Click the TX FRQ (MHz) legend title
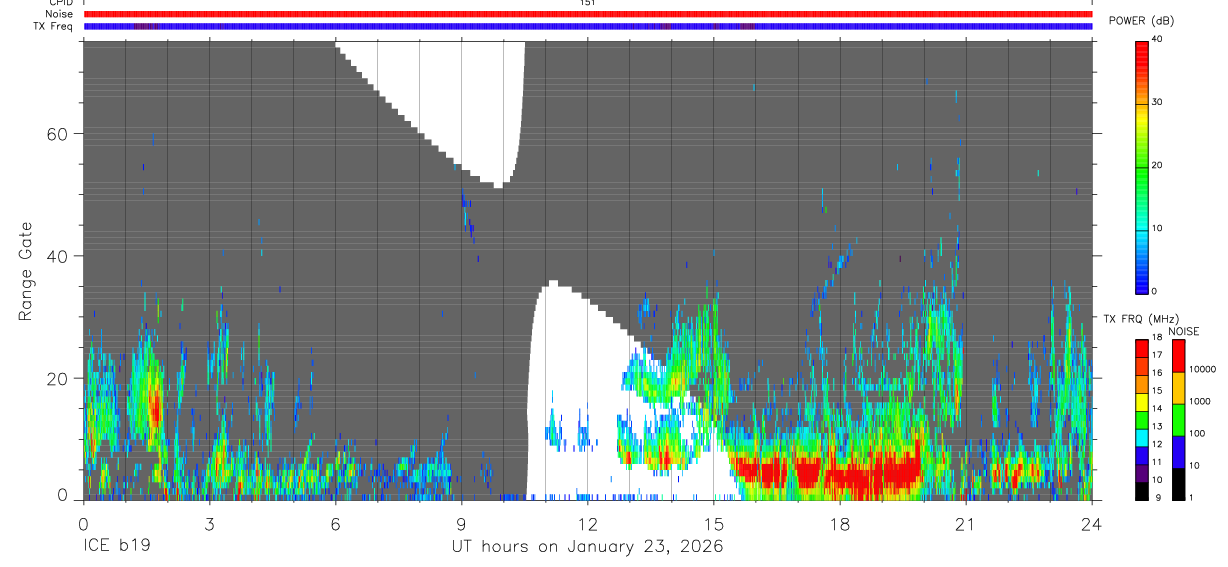This screenshot has height=567, width=1228. click(x=1142, y=319)
